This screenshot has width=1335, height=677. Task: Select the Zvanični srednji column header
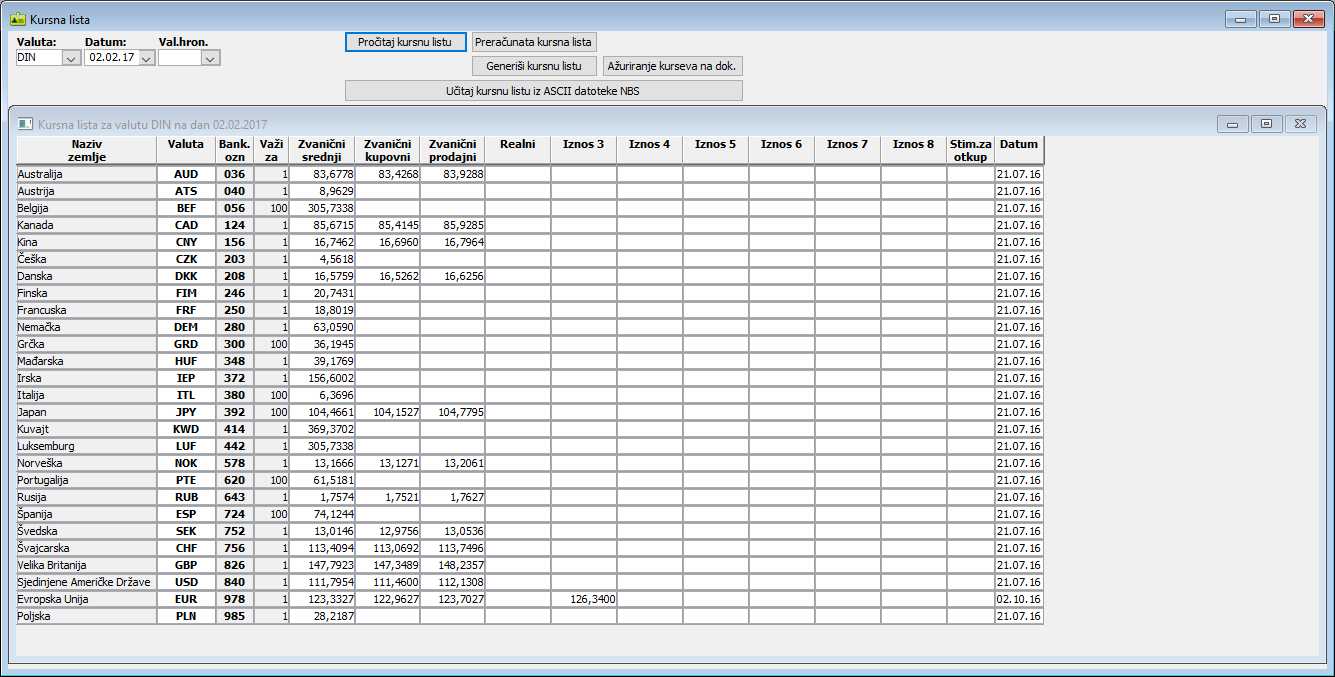pos(321,150)
